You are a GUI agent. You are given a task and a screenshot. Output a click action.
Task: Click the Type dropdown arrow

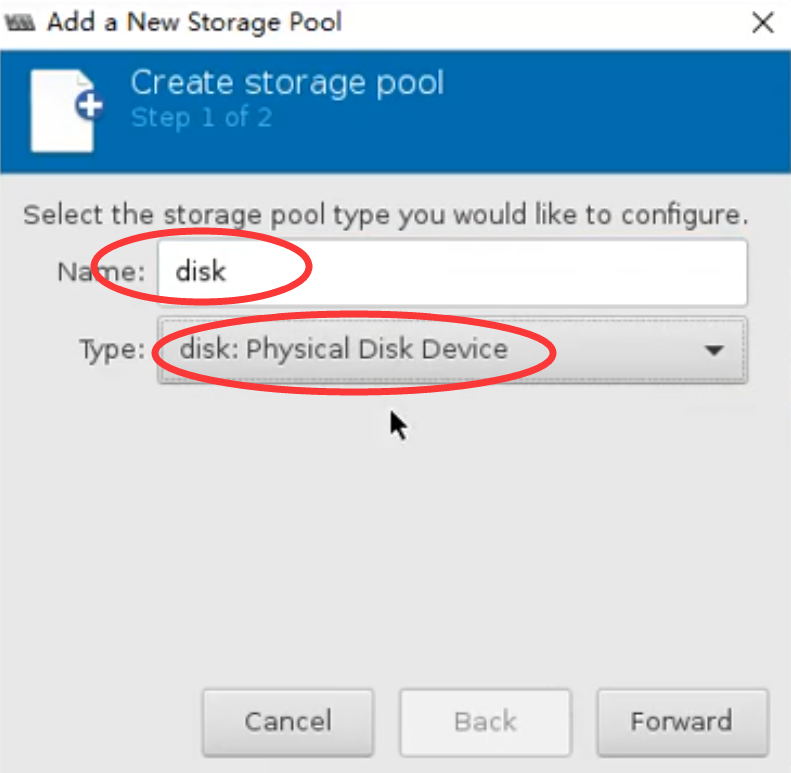click(x=713, y=351)
